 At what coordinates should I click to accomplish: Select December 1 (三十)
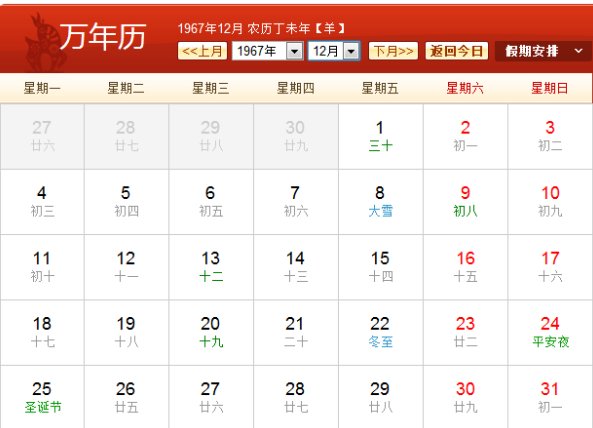[x=381, y=136]
